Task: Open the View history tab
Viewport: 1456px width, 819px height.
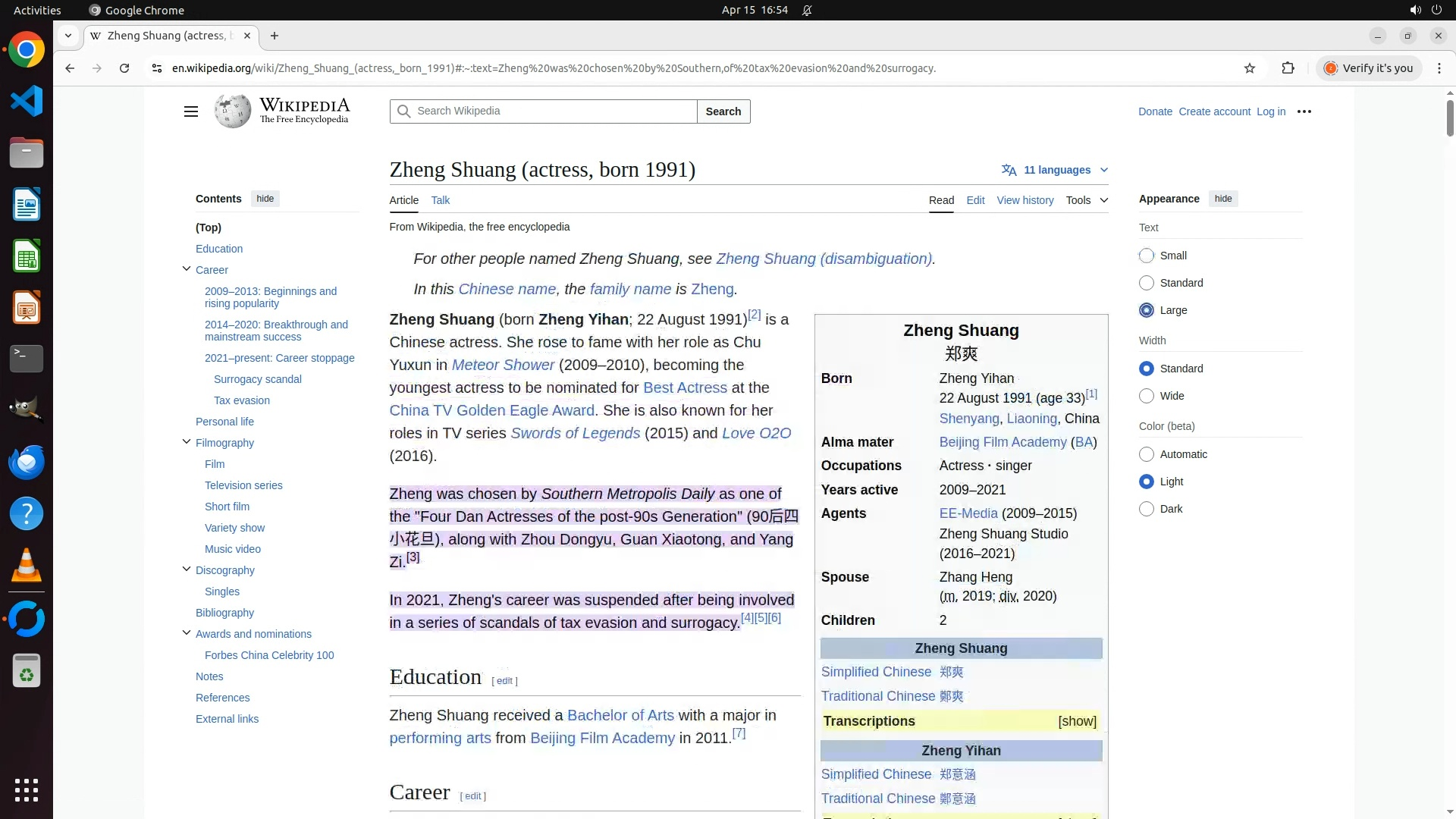Action: coord(1025,200)
